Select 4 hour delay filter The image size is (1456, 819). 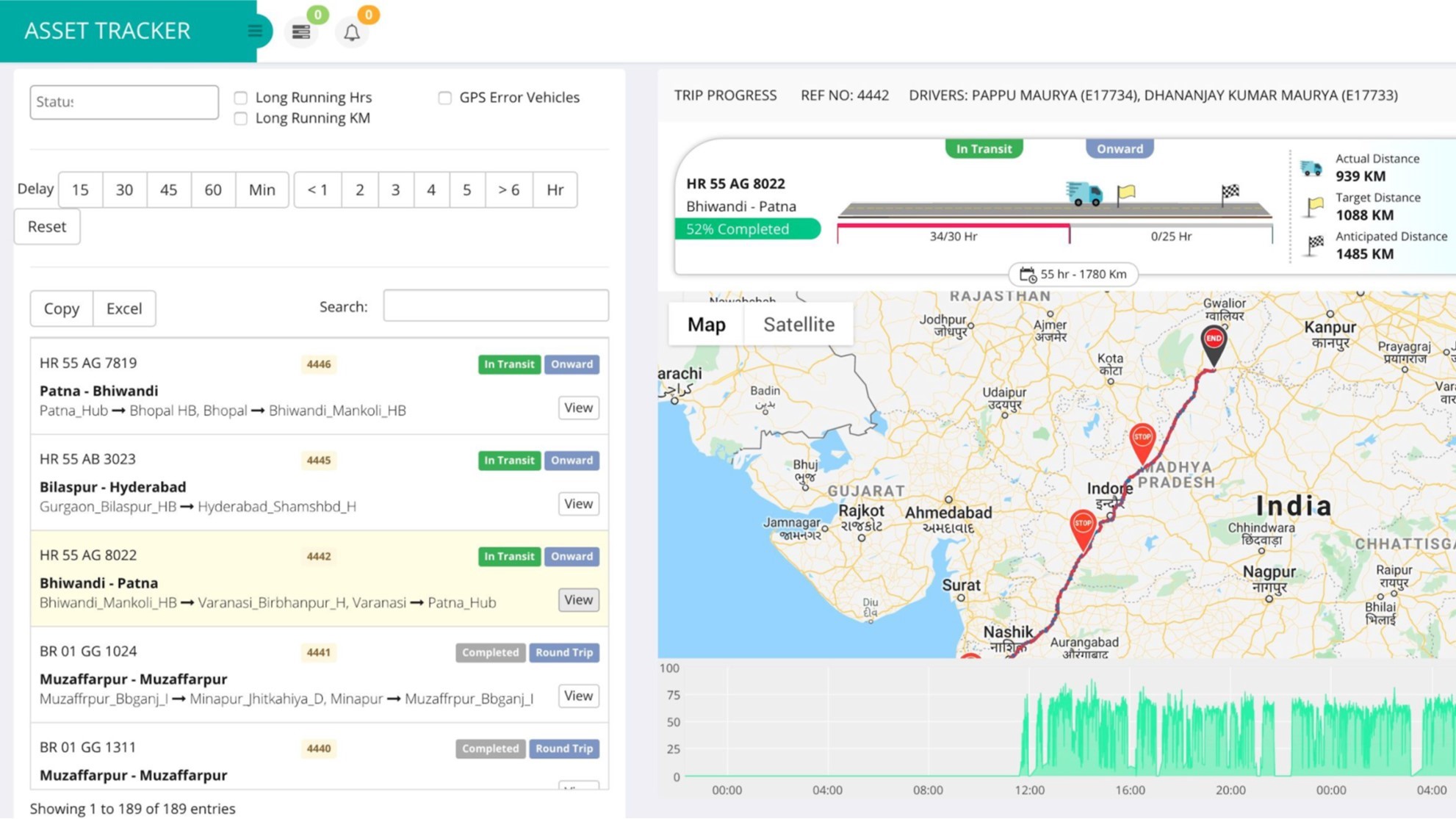431,190
